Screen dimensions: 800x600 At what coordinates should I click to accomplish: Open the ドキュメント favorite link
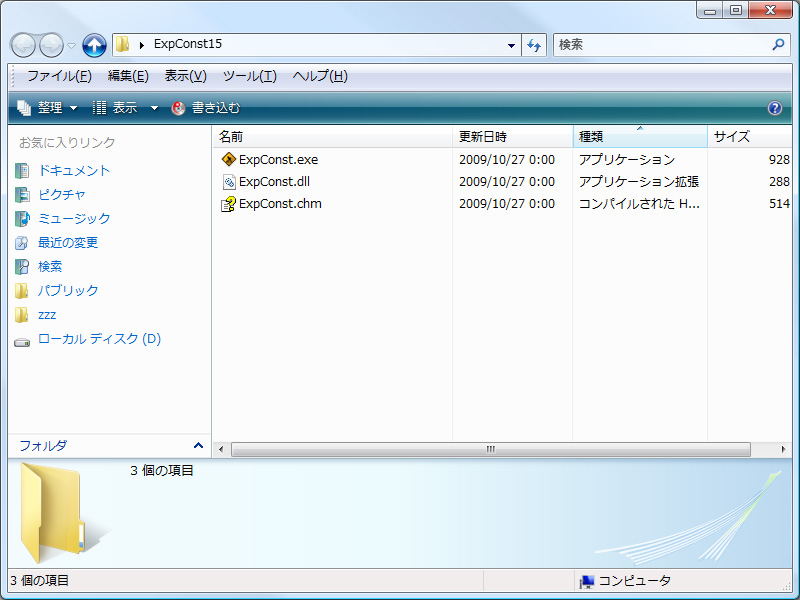[74, 170]
